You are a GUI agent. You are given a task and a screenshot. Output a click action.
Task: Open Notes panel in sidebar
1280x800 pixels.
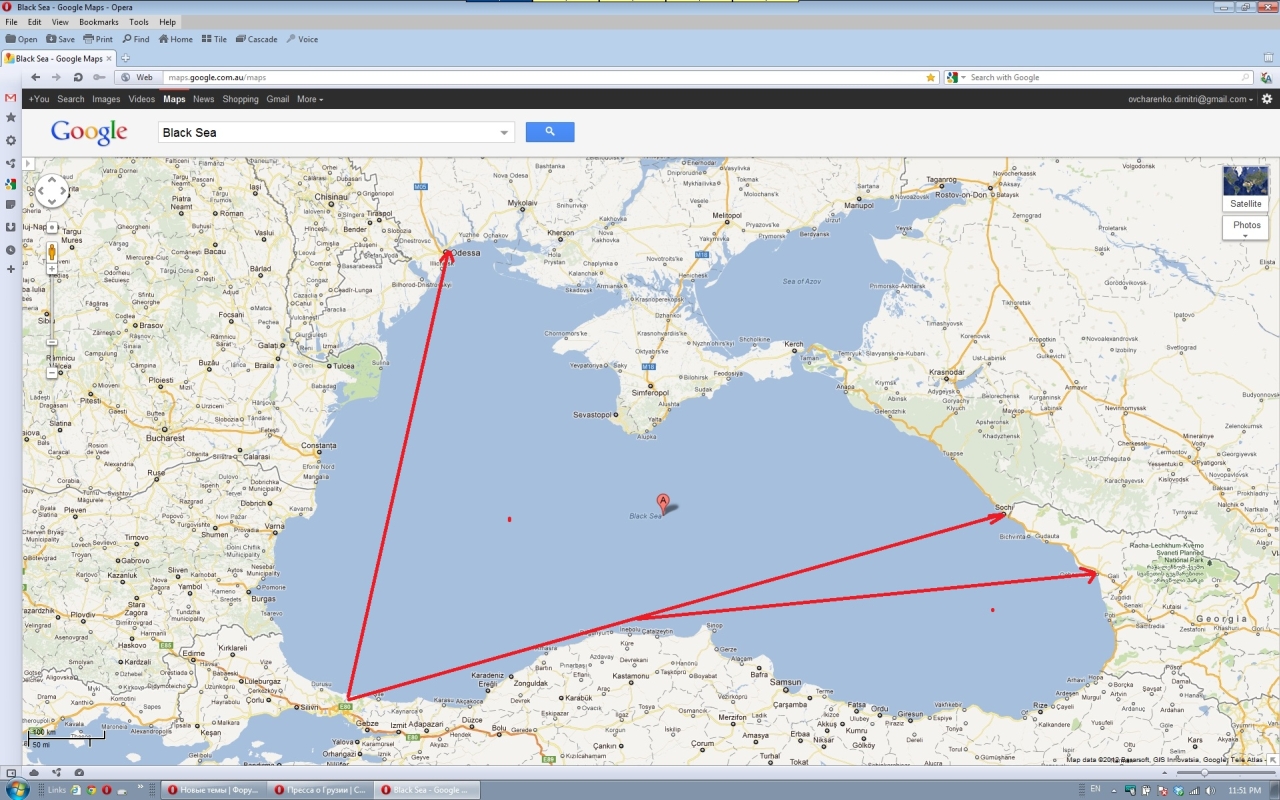click(x=11, y=204)
